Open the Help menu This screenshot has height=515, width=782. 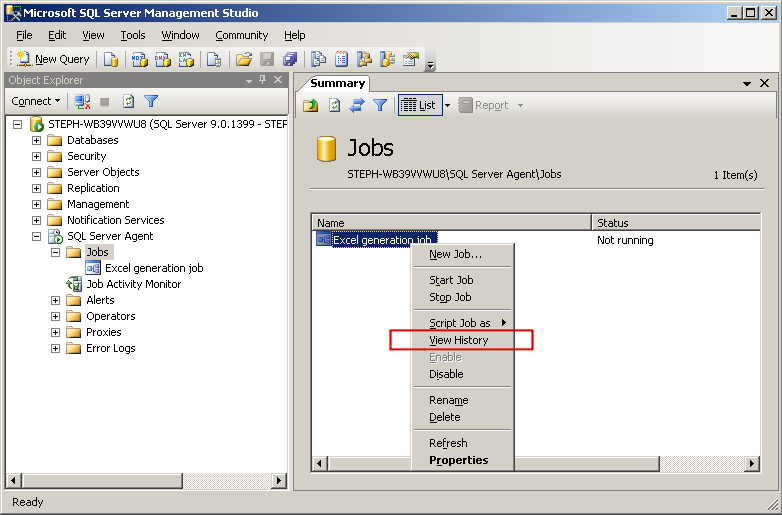click(295, 35)
